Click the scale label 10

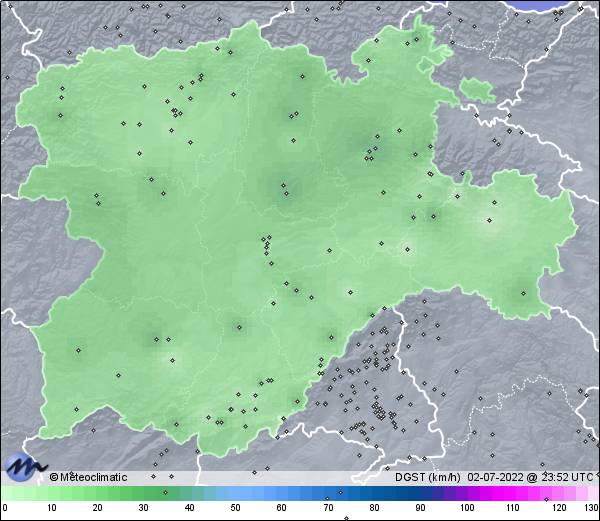[52, 508]
